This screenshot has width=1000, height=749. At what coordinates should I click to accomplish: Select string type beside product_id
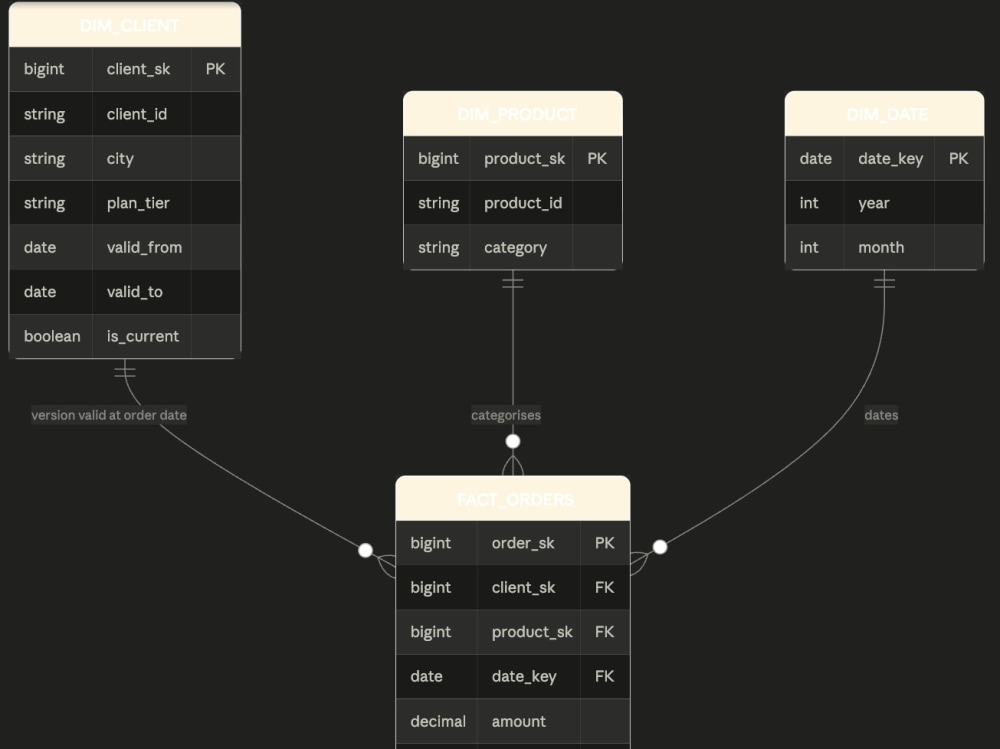439,203
